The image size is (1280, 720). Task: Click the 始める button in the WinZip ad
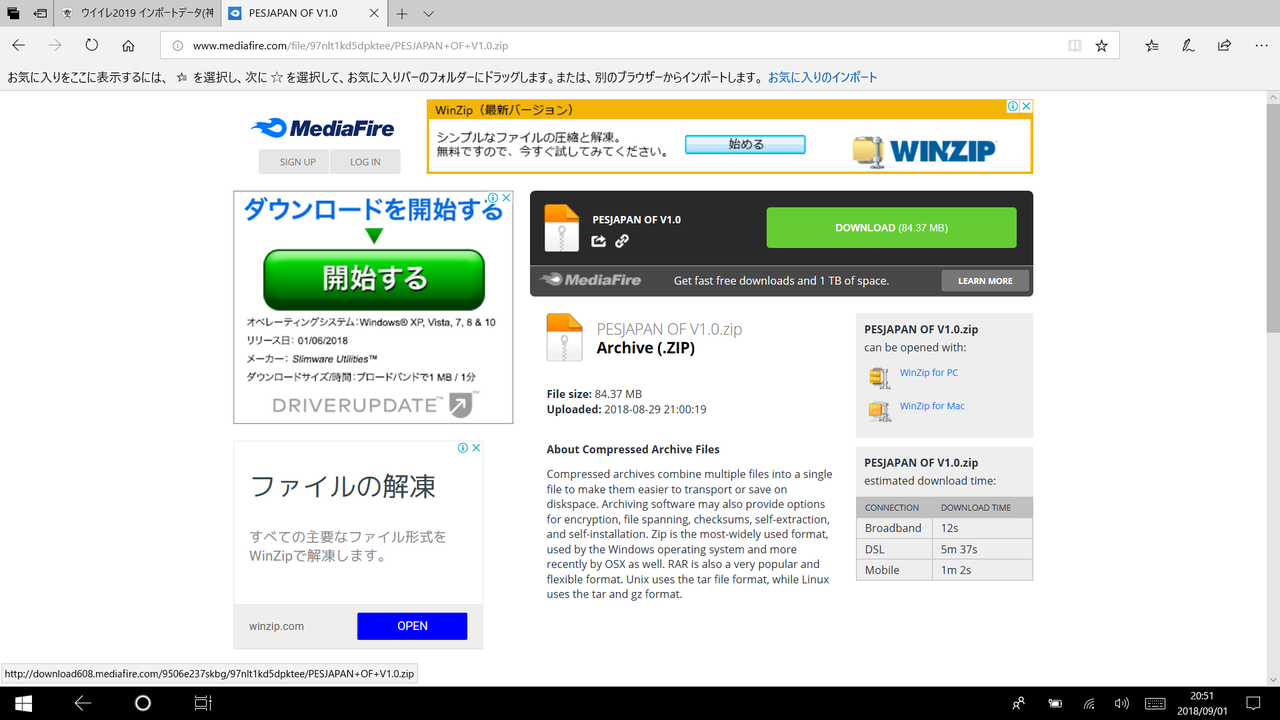click(x=745, y=144)
